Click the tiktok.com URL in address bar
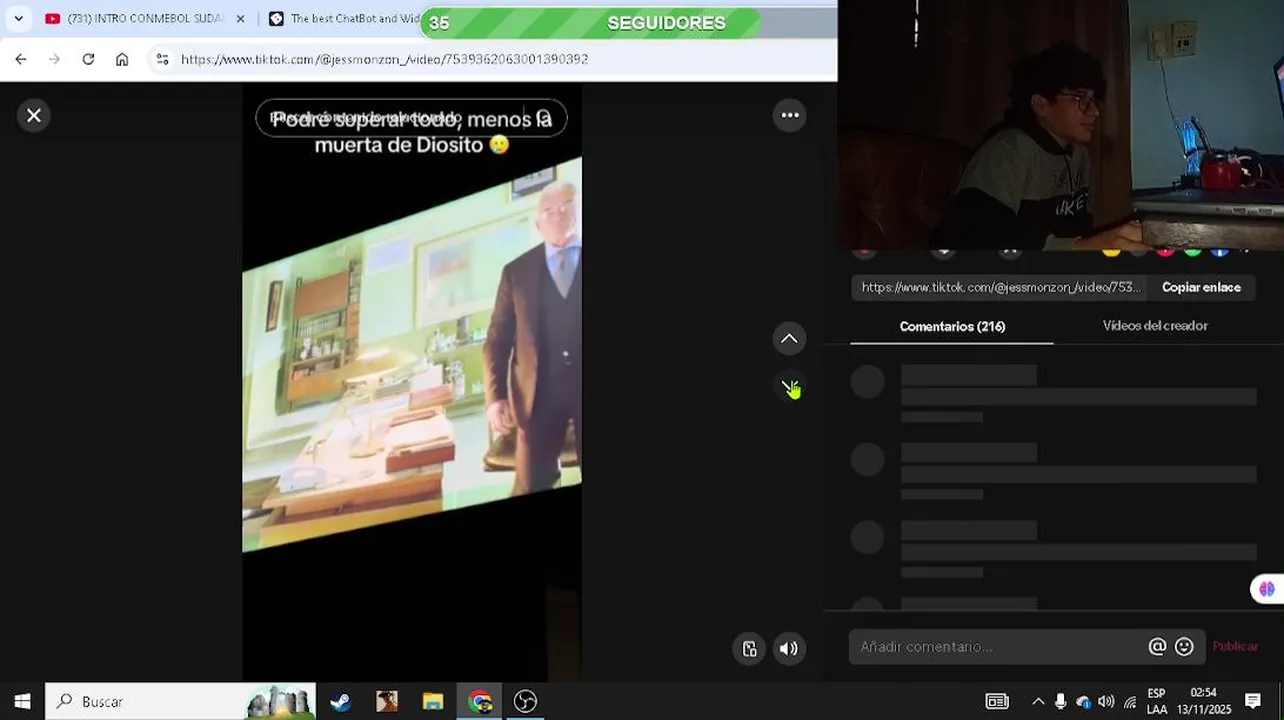This screenshot has width=1284, height=720. (384, 59)
